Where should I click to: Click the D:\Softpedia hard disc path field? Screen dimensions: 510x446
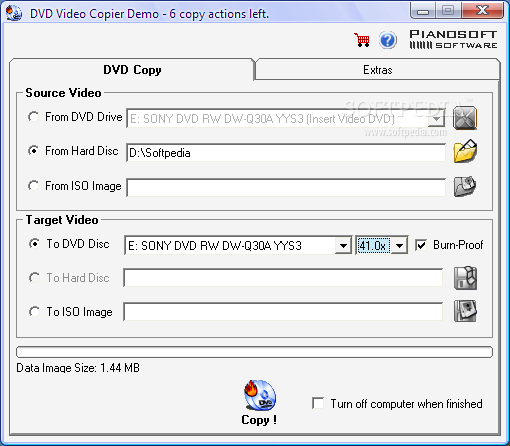point(286,153)
